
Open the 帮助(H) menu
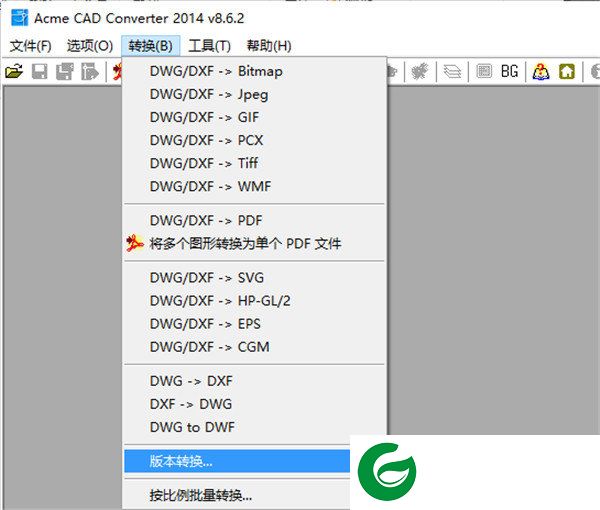(269, 46)
